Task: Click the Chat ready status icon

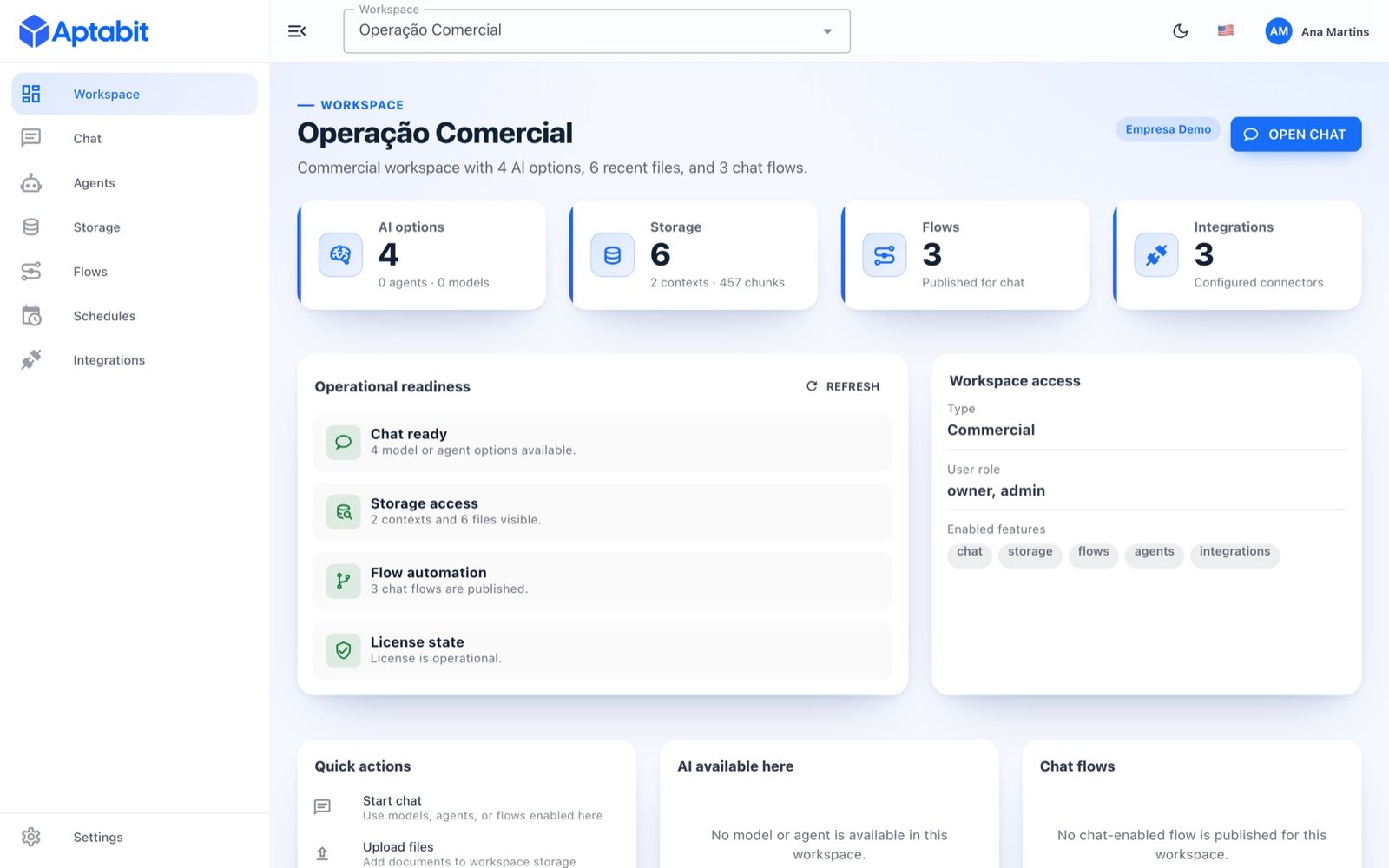Action: [343, 442]
